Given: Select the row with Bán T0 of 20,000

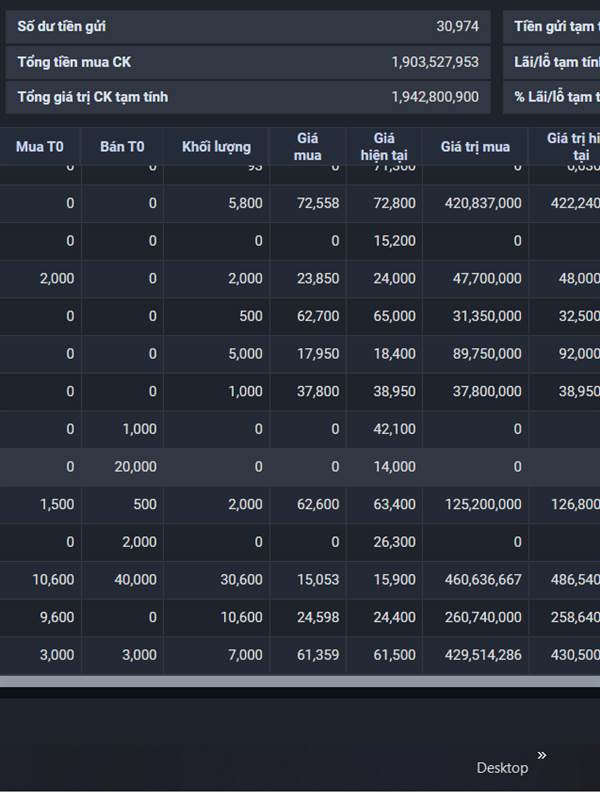Looking at the screenshot, I should (x=300, y=467).
